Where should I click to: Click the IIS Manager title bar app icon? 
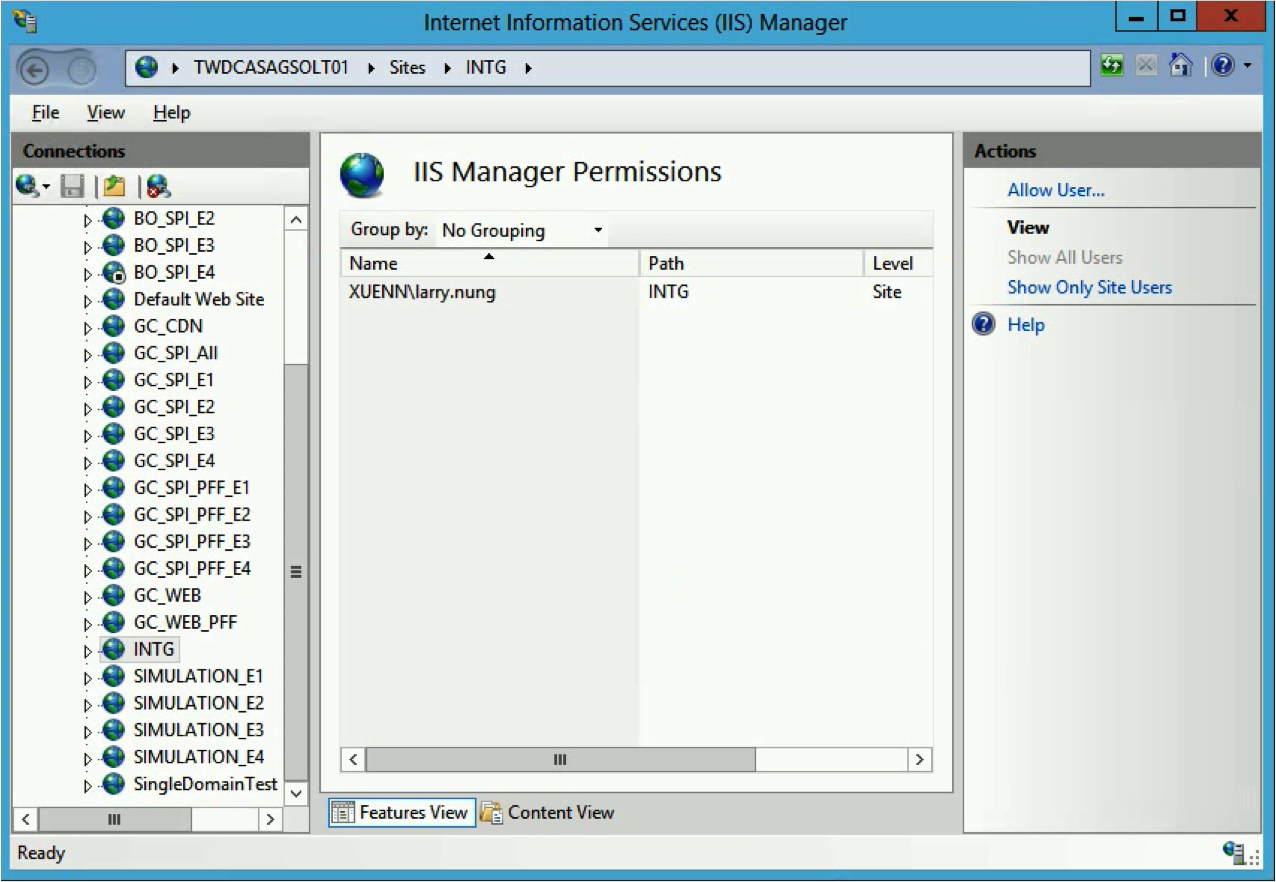(26, 20)
